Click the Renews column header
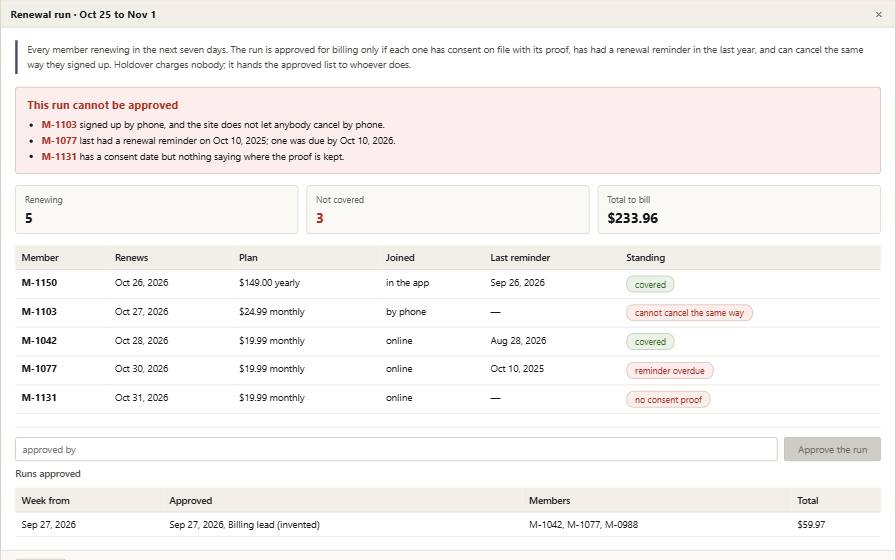896x560 pixels. click(131, 258)
